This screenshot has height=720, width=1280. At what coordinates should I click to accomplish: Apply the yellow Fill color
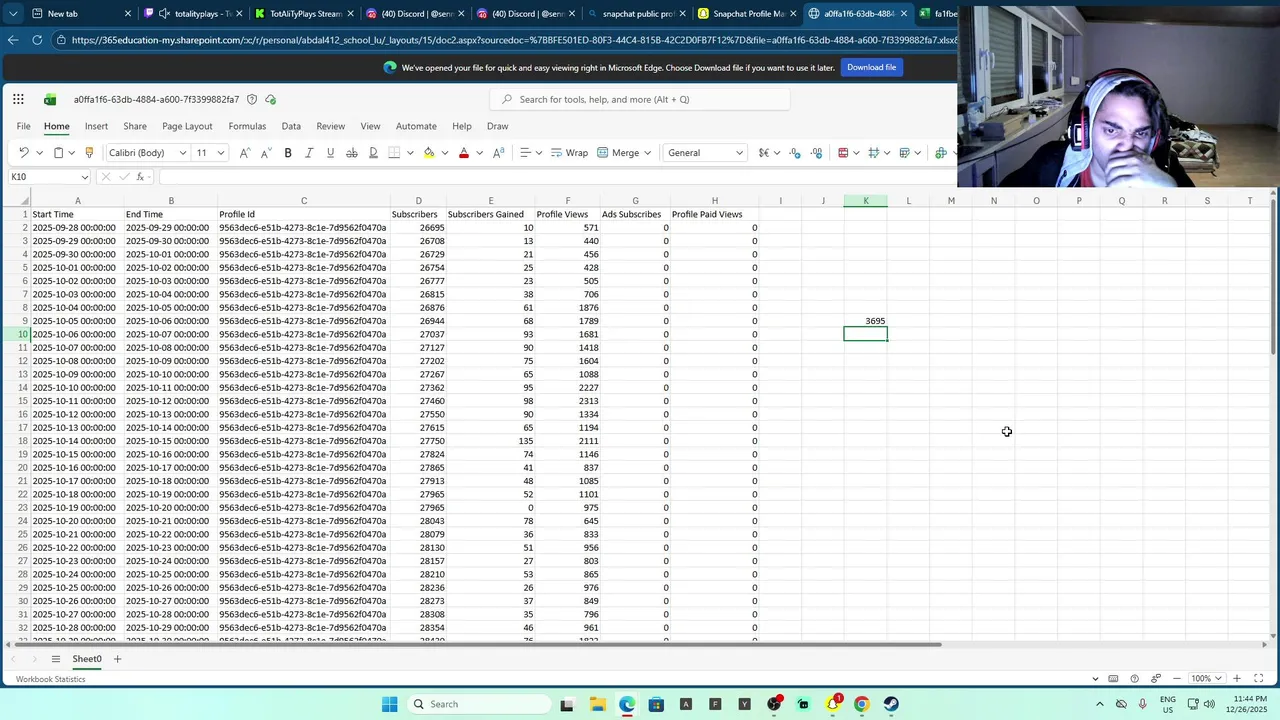coord(429,153)
